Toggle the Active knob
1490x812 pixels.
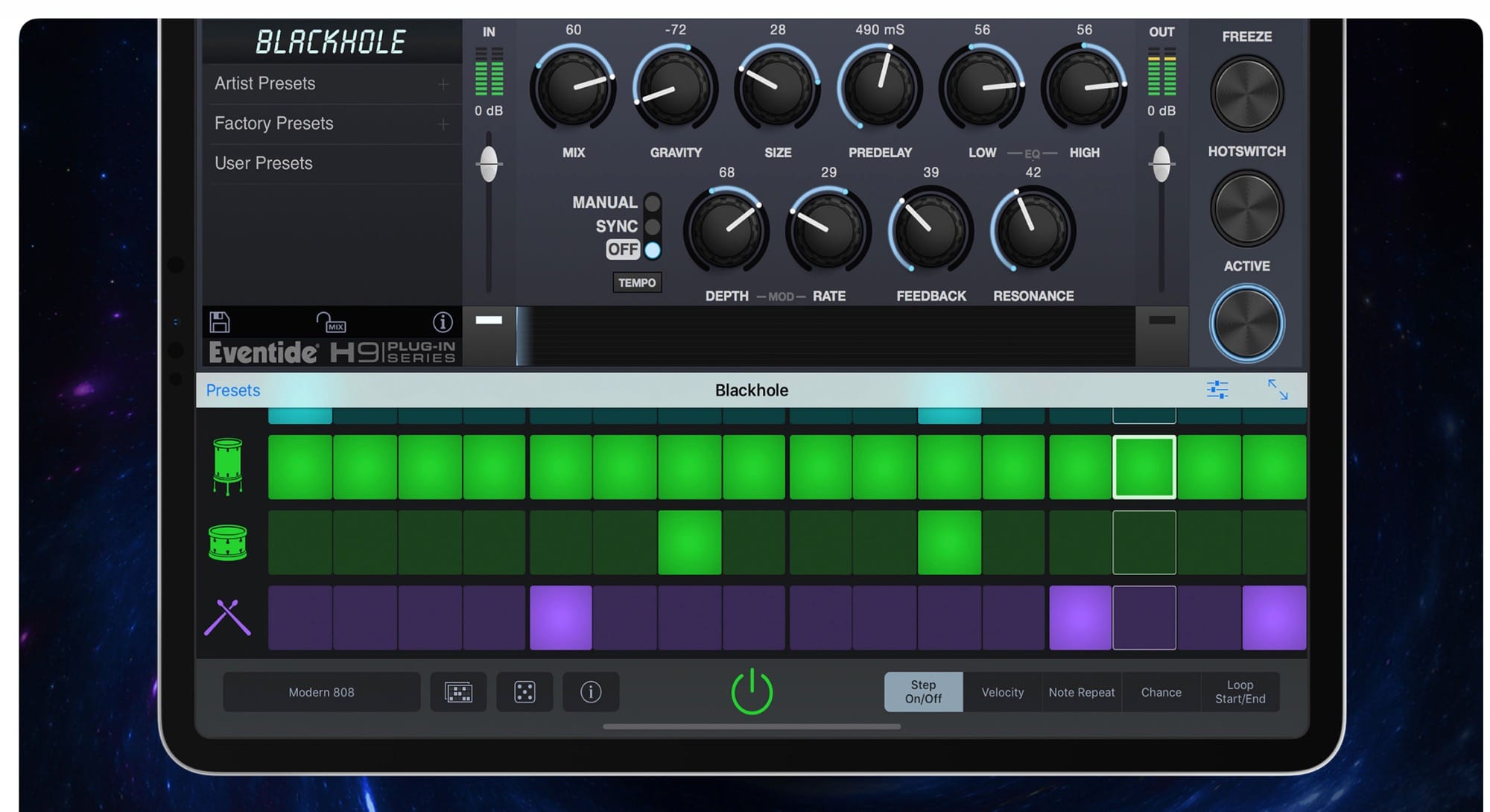click(x=1246, y=323)
